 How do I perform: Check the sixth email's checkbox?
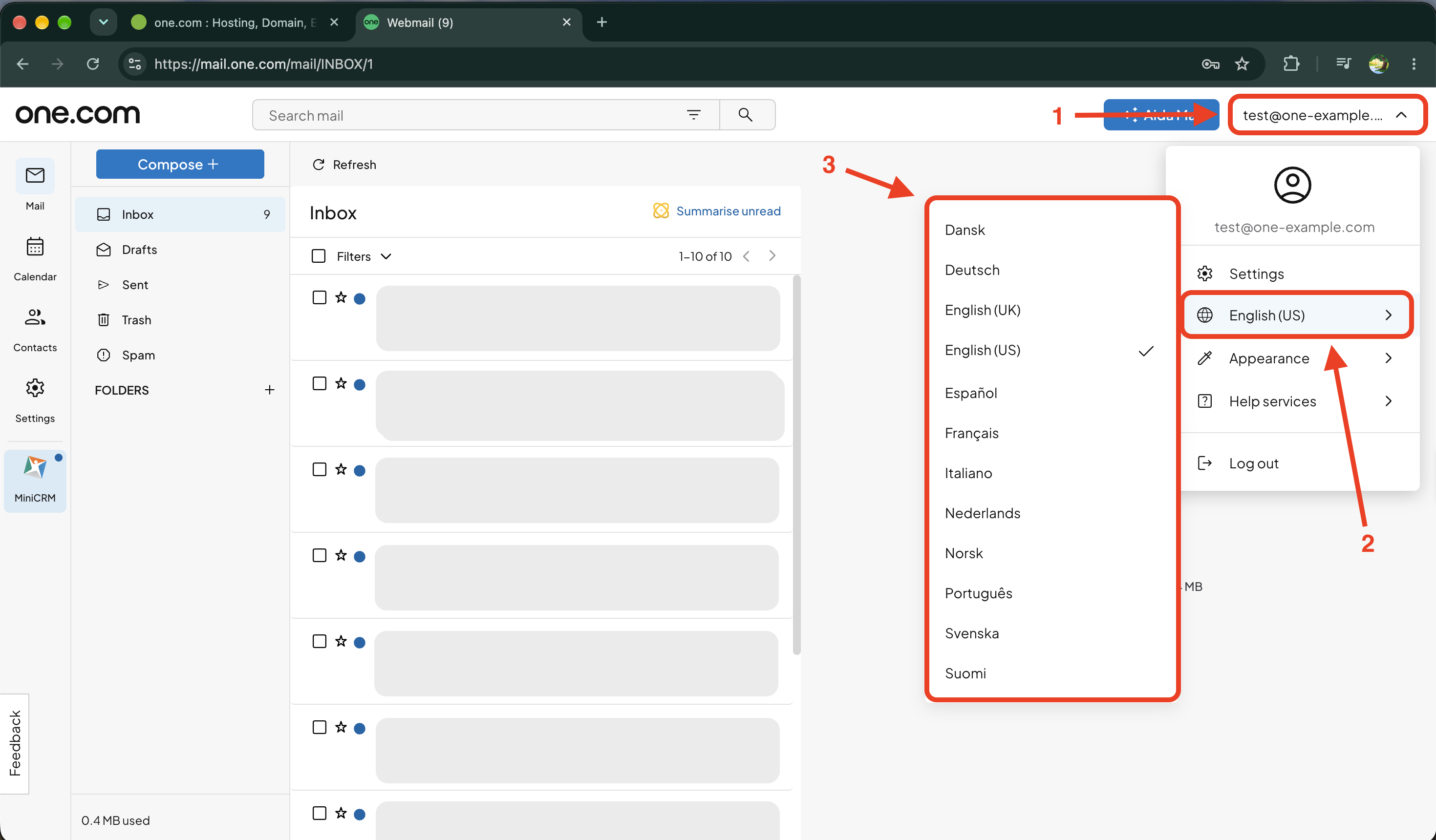[319, 727]
